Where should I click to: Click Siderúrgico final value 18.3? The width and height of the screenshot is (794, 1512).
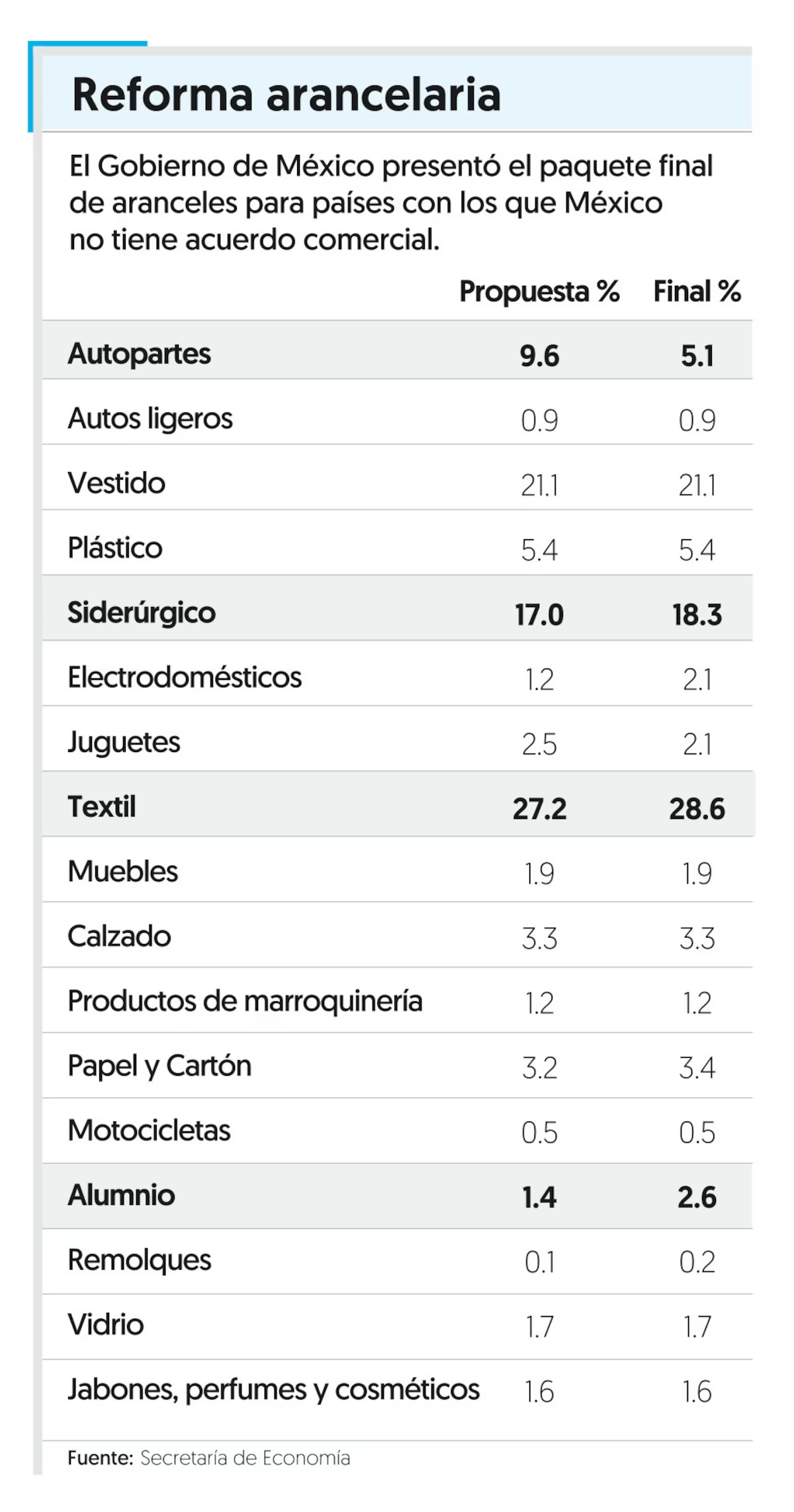pyautogui.click(x=697, y=615)
